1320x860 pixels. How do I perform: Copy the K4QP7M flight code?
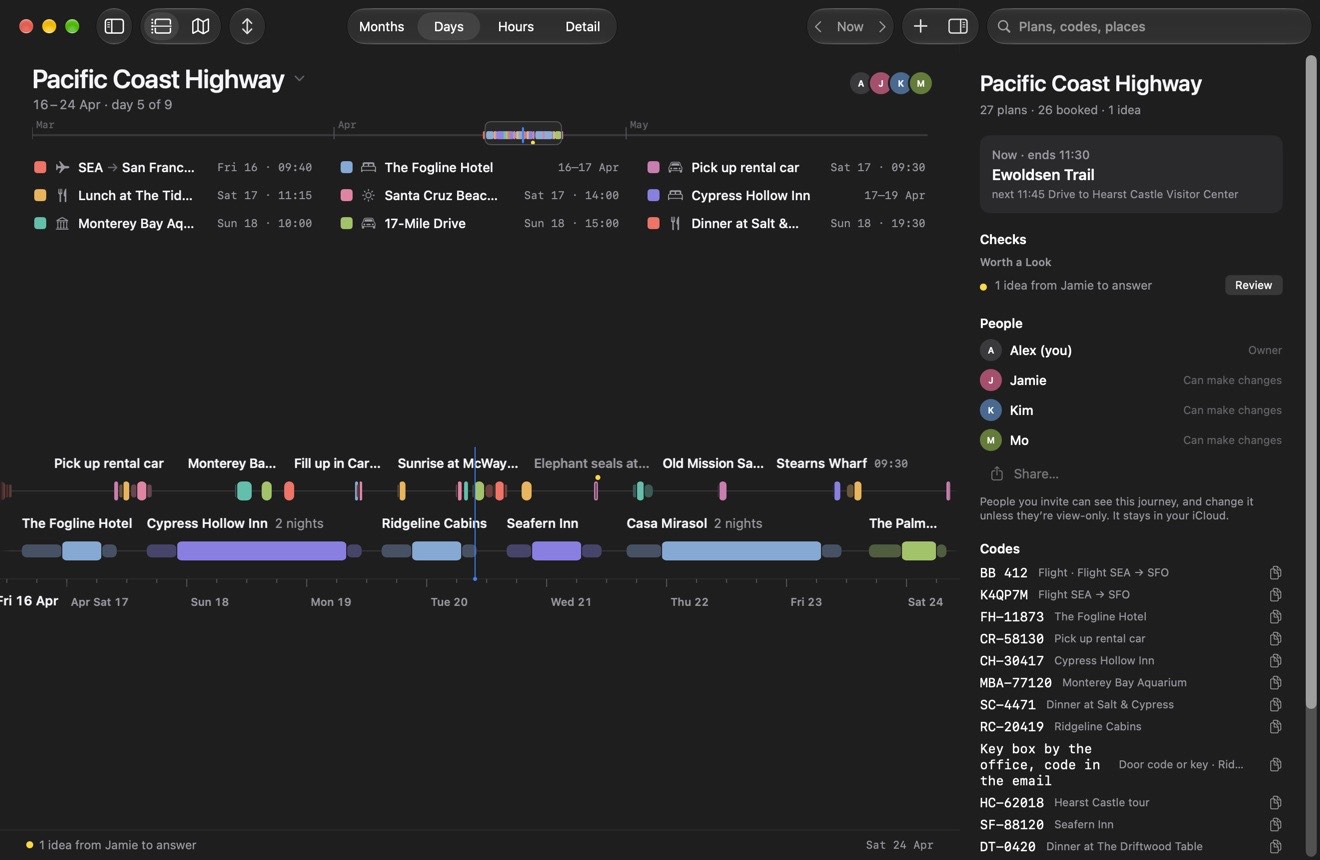coord(1275,595)
